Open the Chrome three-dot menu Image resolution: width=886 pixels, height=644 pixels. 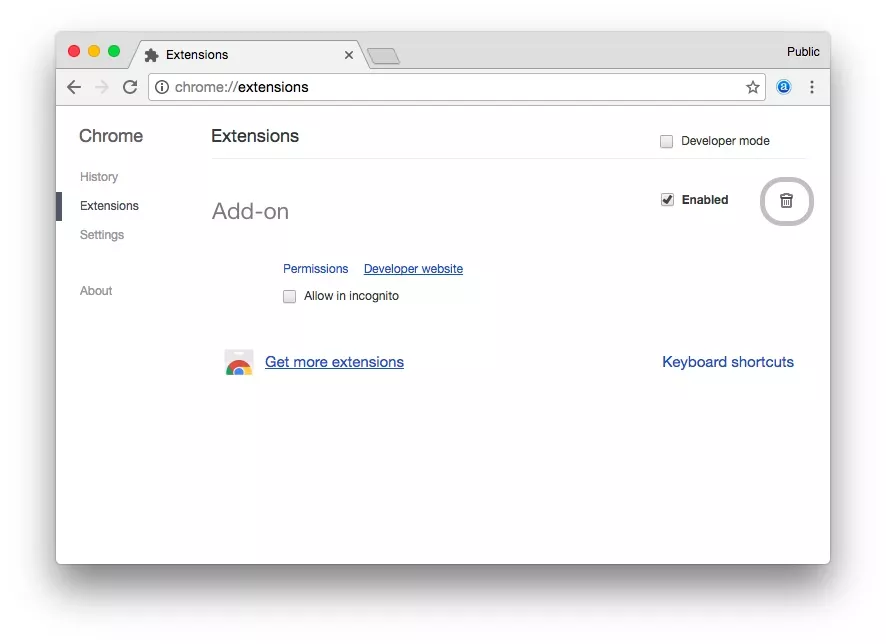811,87
